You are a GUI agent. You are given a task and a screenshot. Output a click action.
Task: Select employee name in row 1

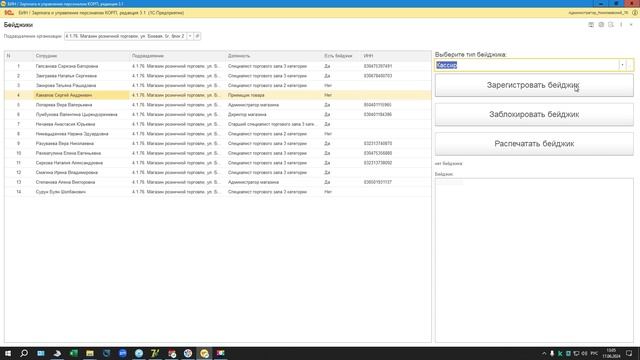(67, 66)
